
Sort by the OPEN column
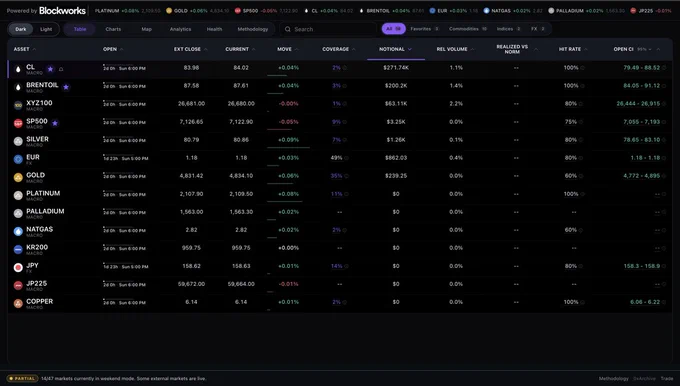113,49
